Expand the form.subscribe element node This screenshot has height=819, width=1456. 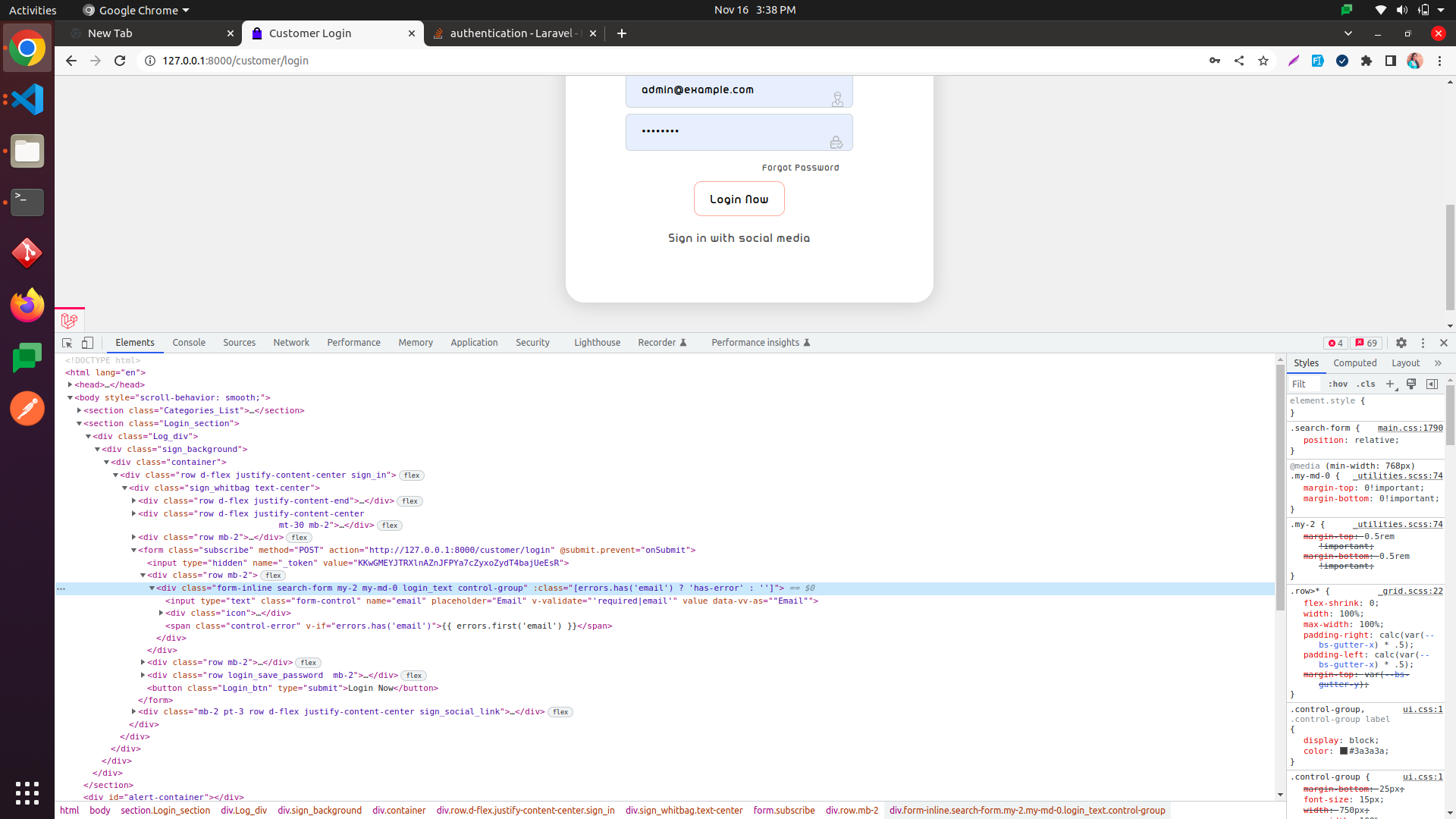(x=134, y=549)
